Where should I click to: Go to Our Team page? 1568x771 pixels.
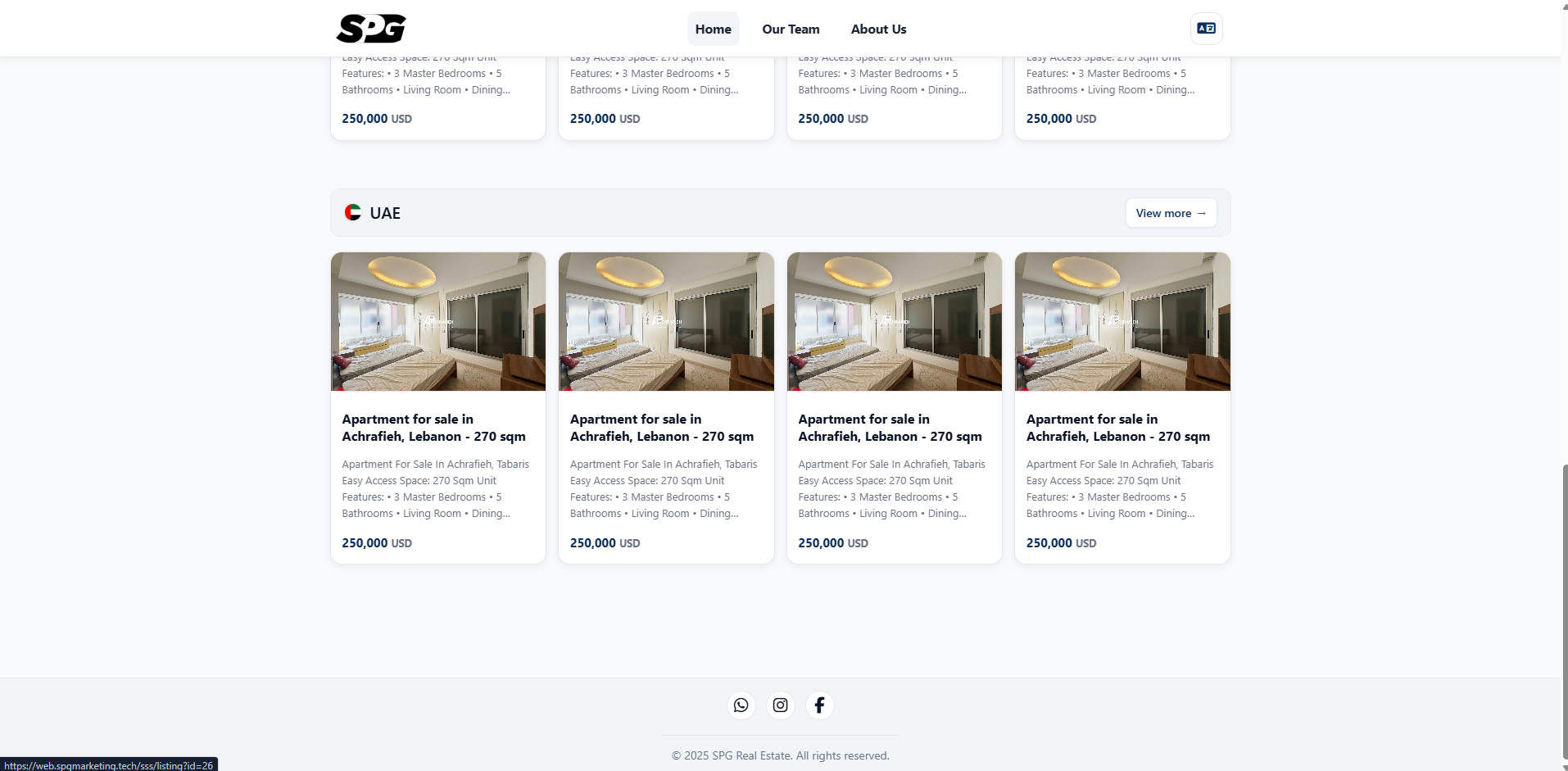791,29
